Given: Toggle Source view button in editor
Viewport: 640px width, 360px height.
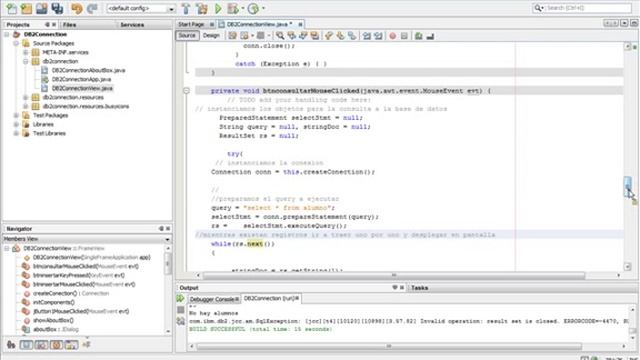Looking at the screenshot, I should [x=187, y=36].
